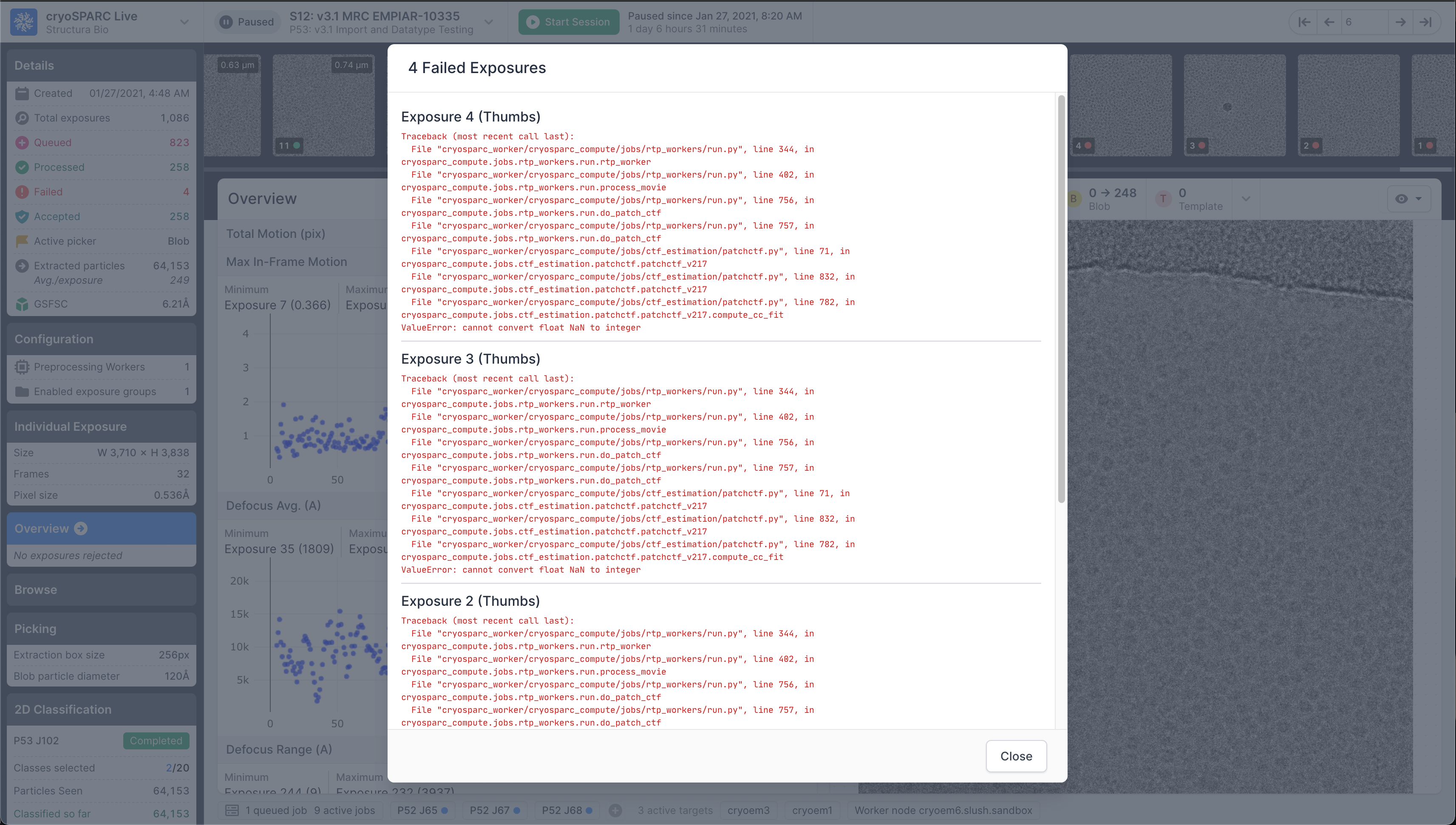Click the Total exposures icon

click(22, 118)
